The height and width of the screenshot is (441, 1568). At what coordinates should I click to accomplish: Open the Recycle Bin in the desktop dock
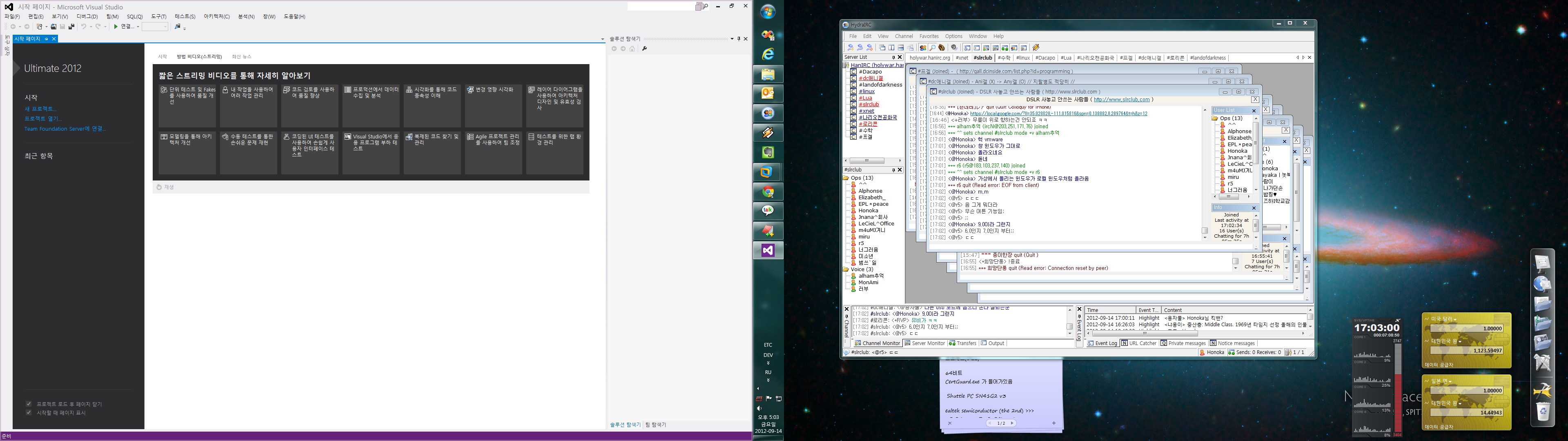(x=1542, y=412)
